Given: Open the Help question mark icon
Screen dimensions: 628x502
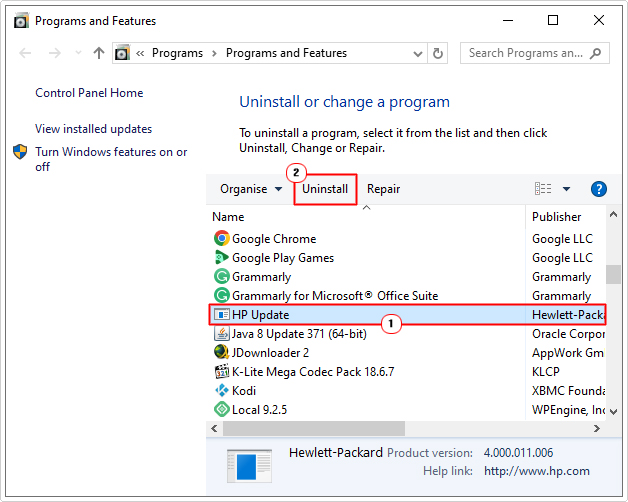Looking at the screenshot, I should (x=598, y=189).
